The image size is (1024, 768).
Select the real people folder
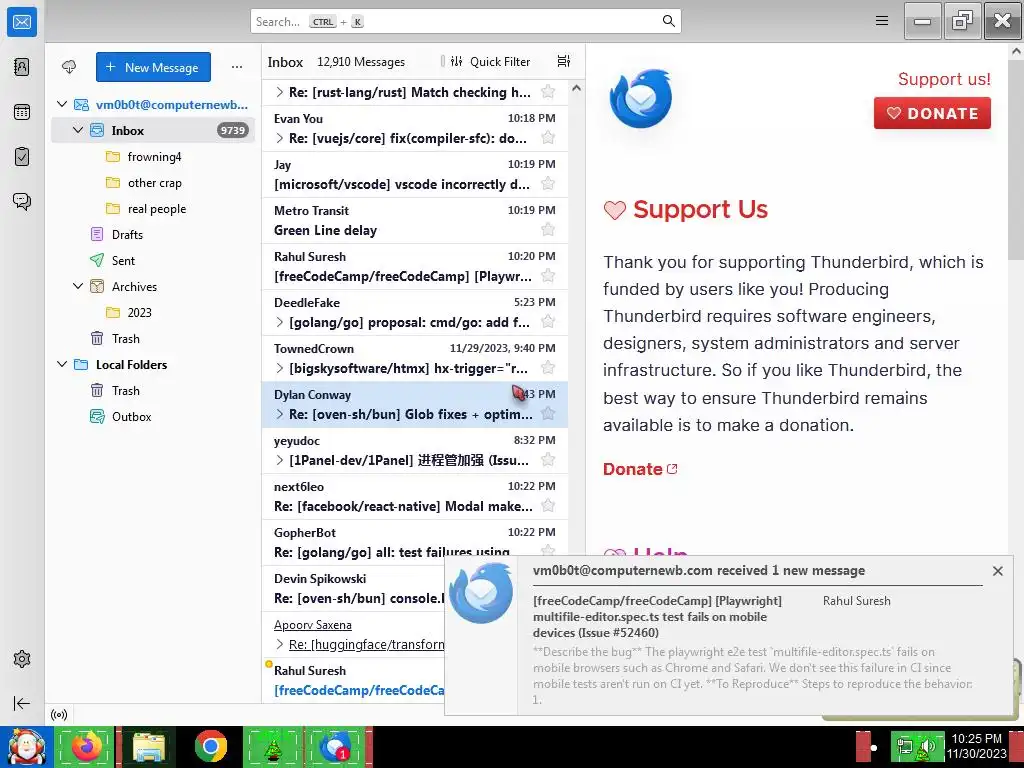(154, 209)
